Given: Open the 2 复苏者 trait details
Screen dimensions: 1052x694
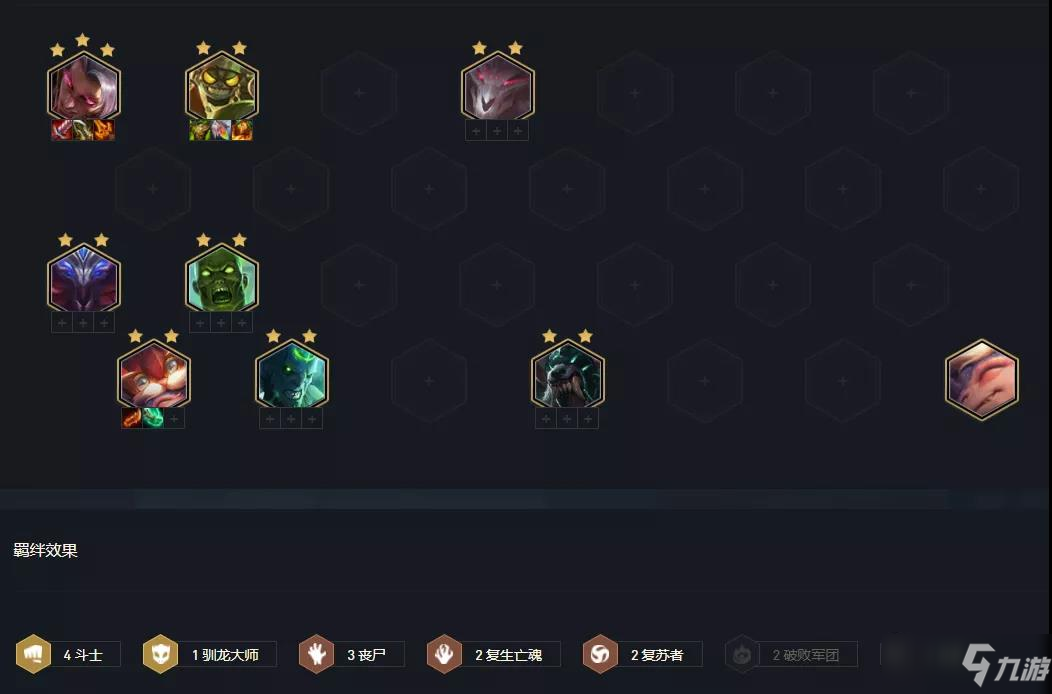Looking at the screenshot, I should coord(642,654).
